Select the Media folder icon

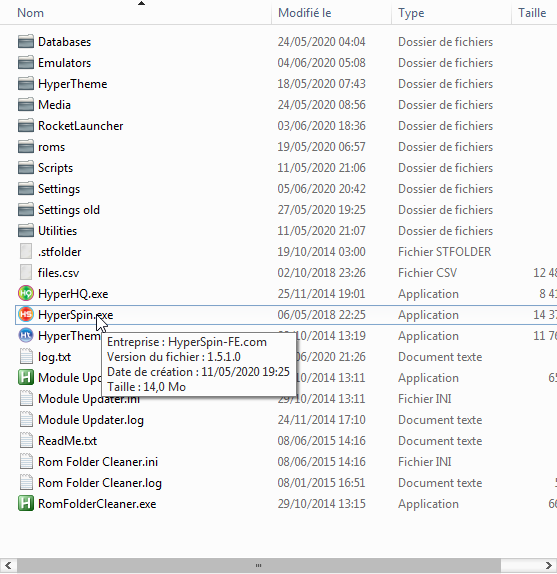tap(26, 105)
